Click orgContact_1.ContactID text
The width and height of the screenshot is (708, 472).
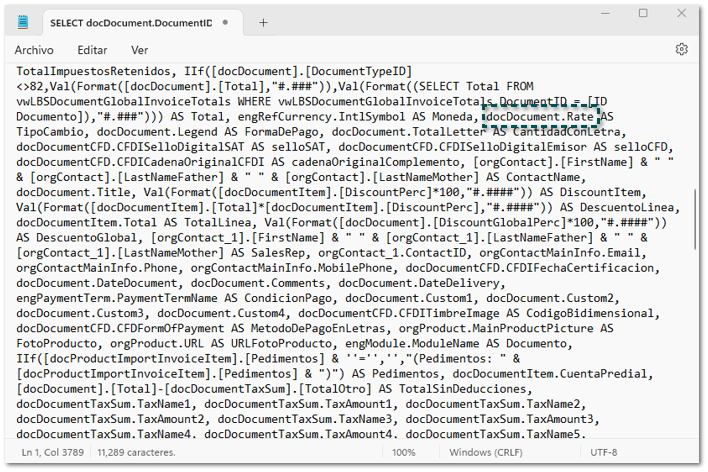(392, 253)
